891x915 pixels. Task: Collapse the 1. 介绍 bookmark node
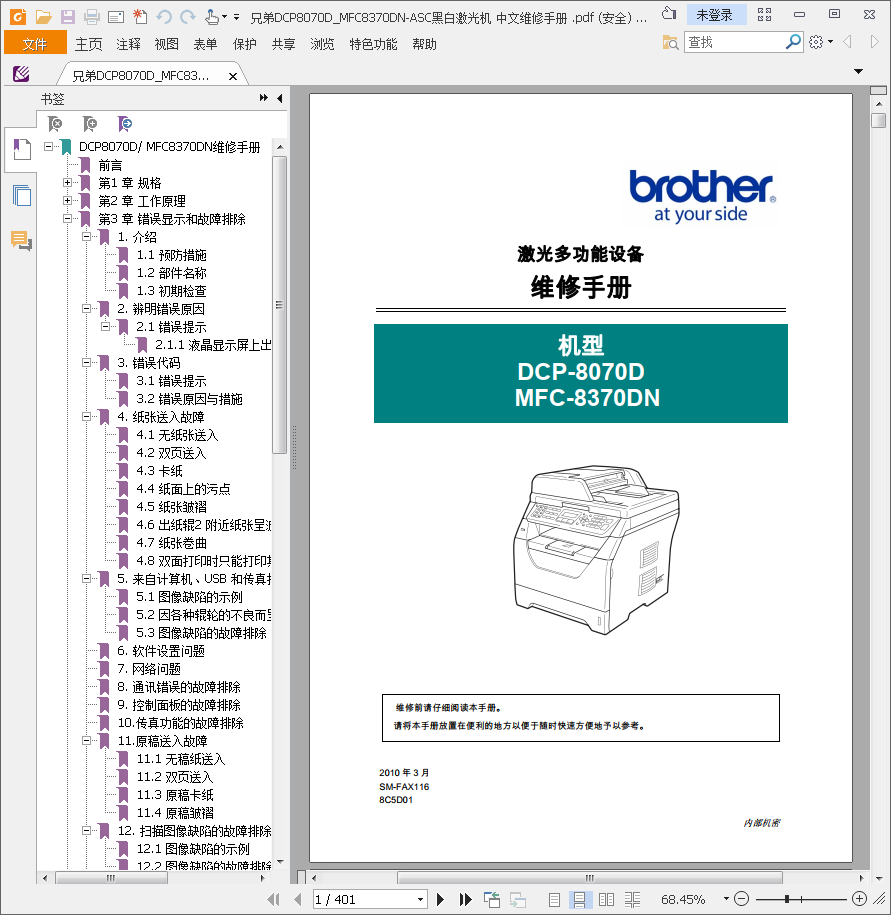87,237
